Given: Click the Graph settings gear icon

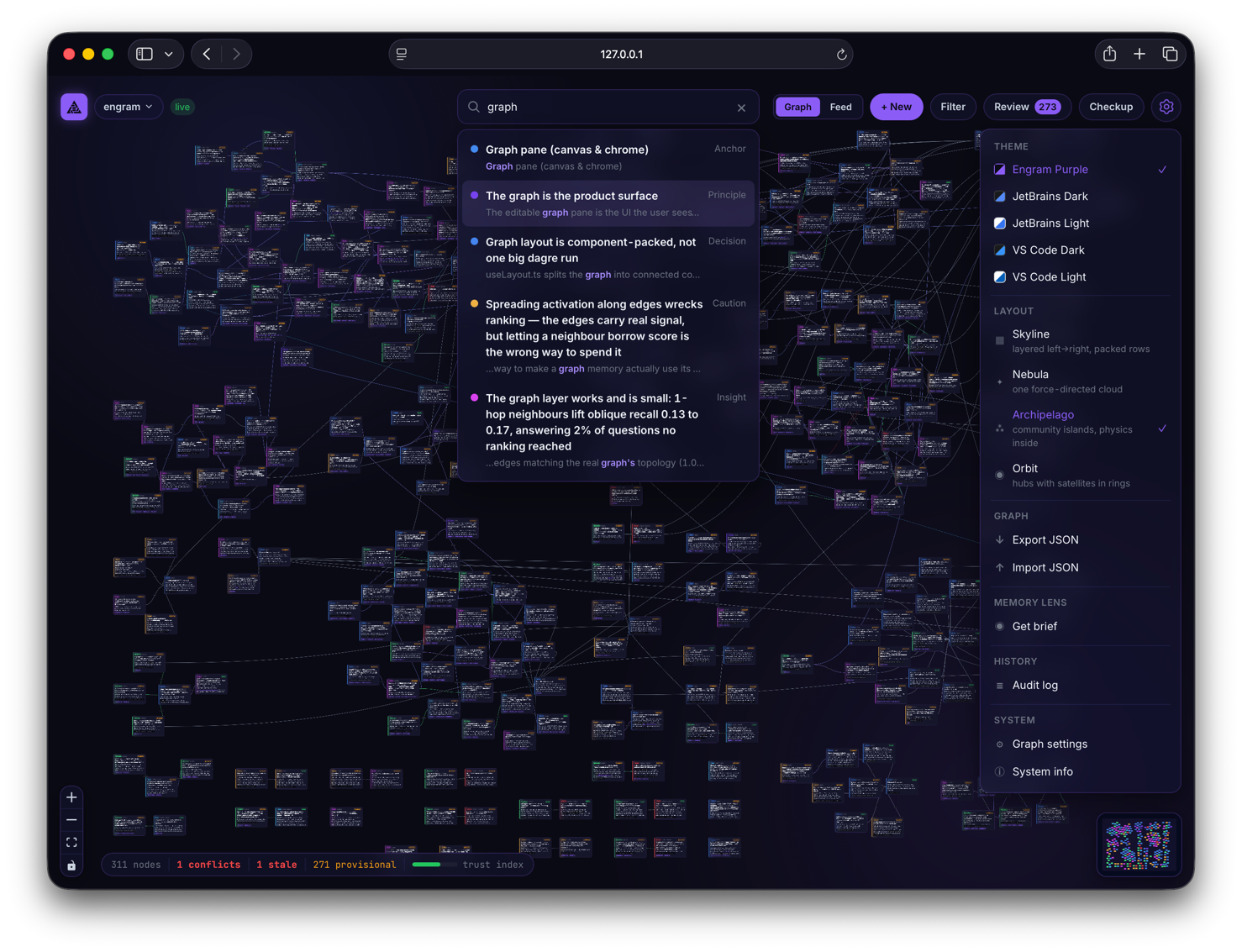Looking at the screenshot, I should 1000,744.
